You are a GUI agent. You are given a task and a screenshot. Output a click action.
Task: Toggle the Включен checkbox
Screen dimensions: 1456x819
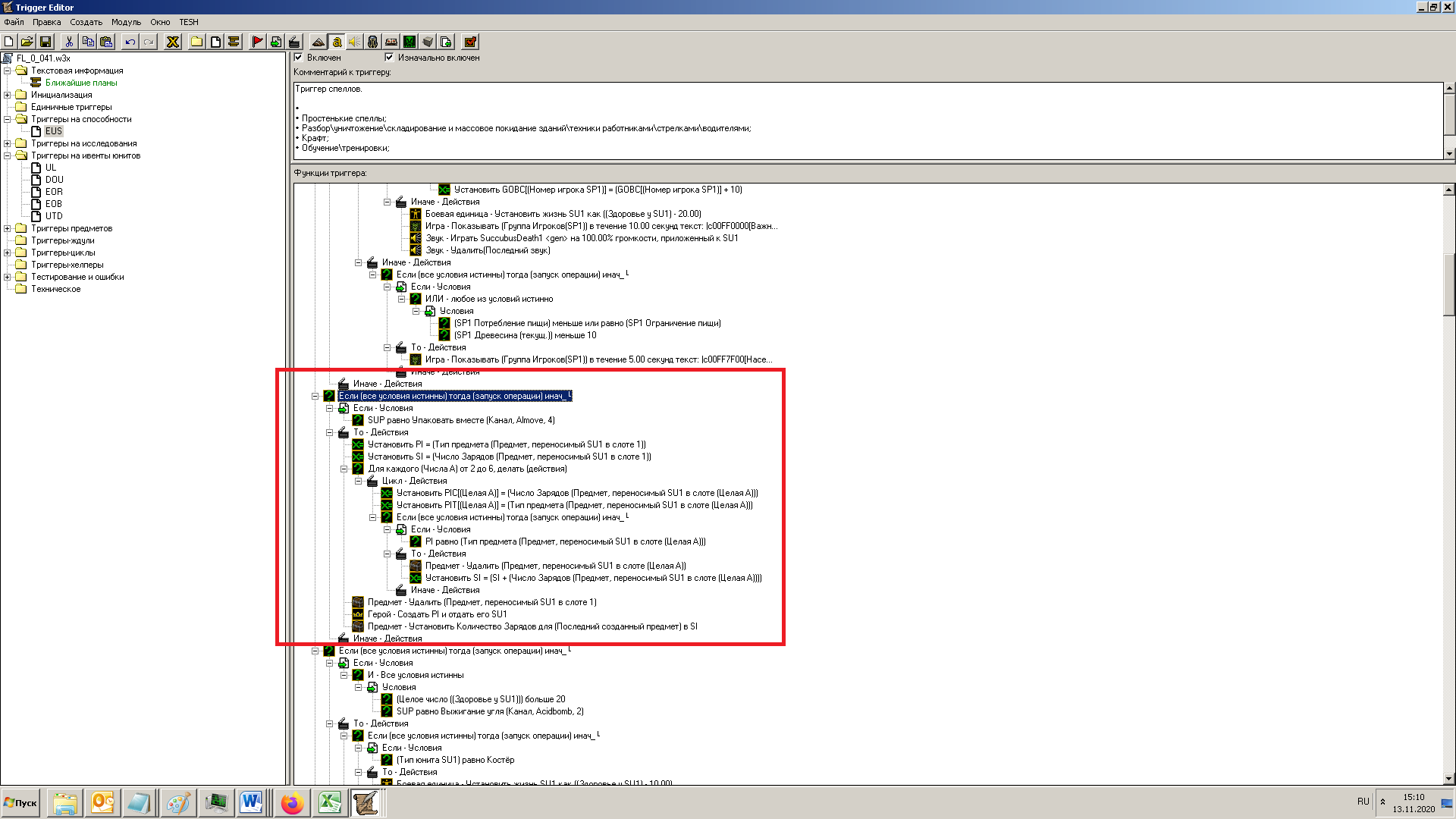click(x=299, y=58)
